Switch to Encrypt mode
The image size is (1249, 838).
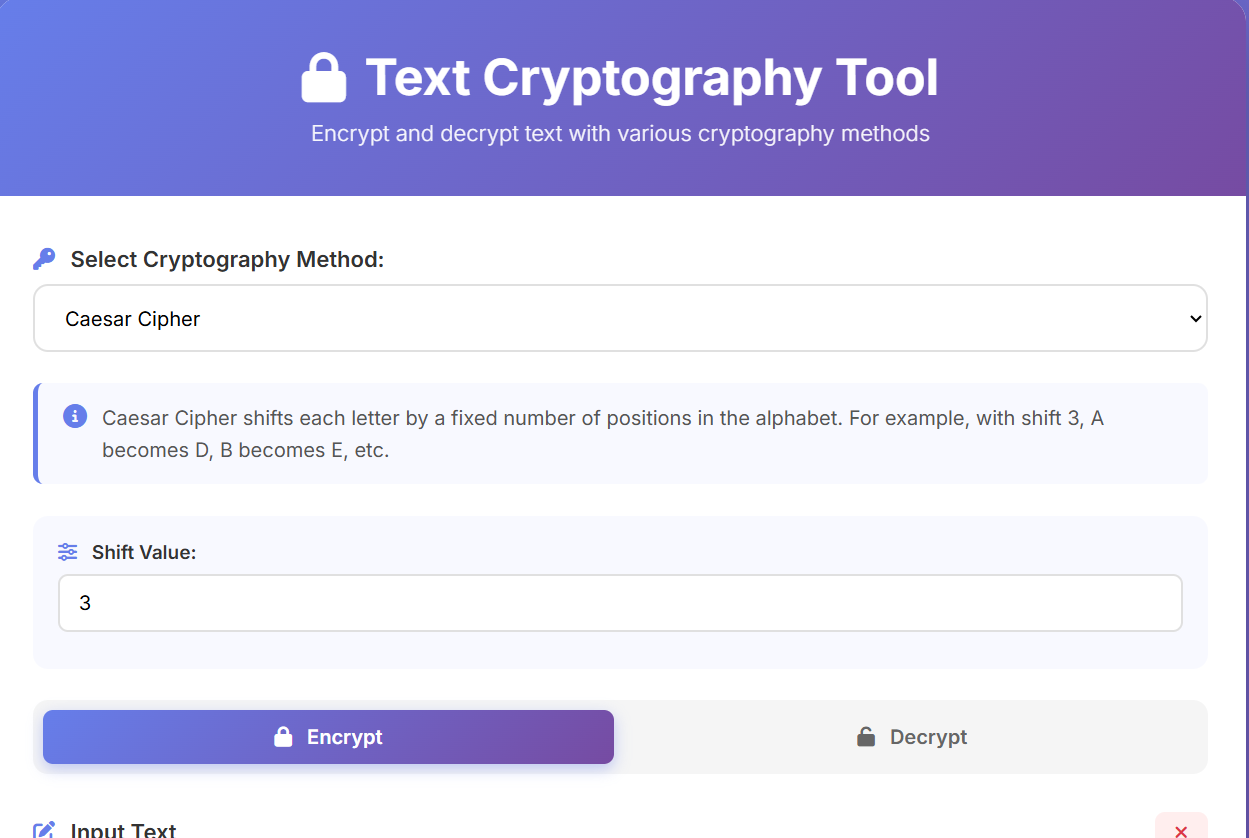328,736
